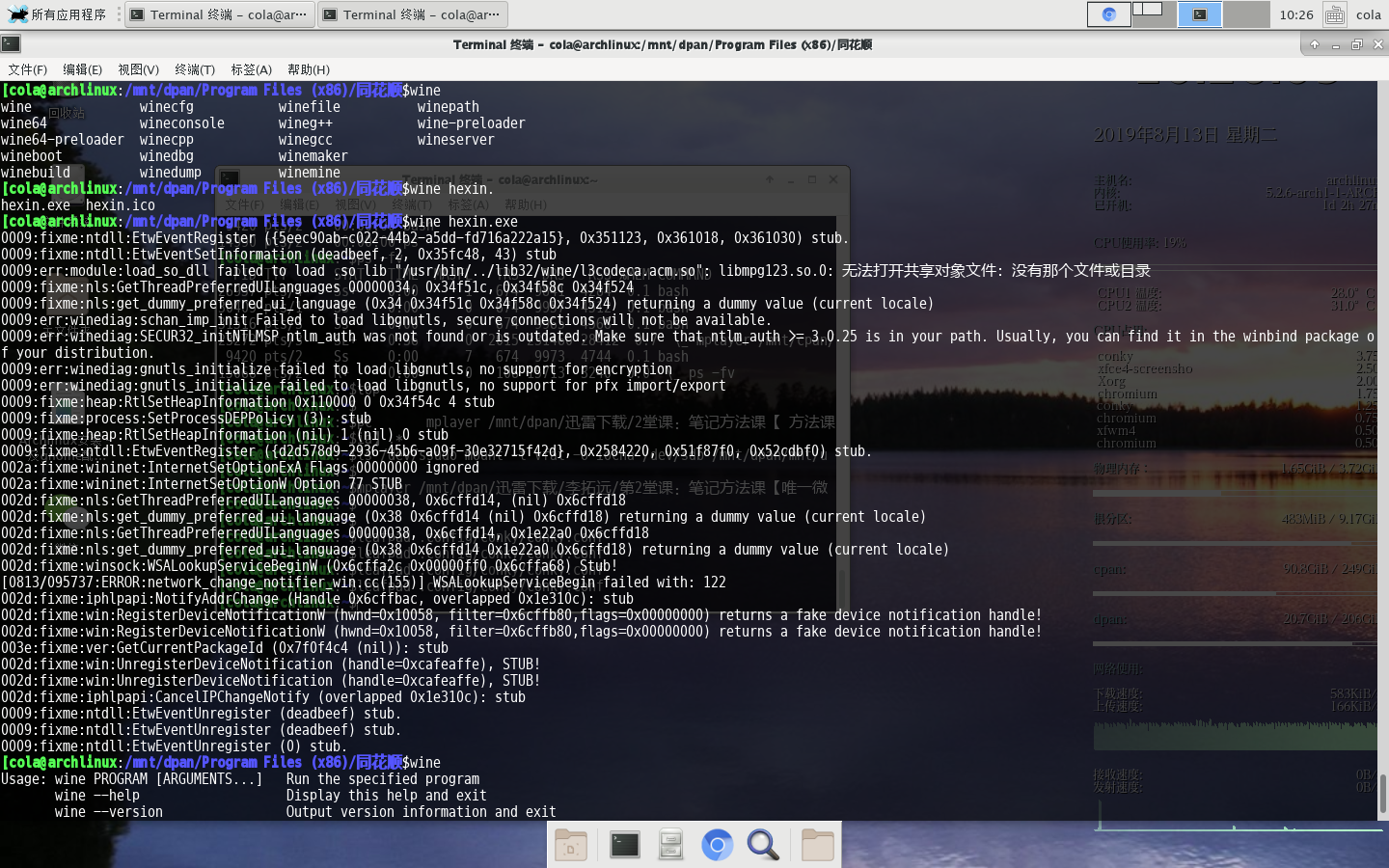Click 'winegcc' in the completion list

point(305,140)
